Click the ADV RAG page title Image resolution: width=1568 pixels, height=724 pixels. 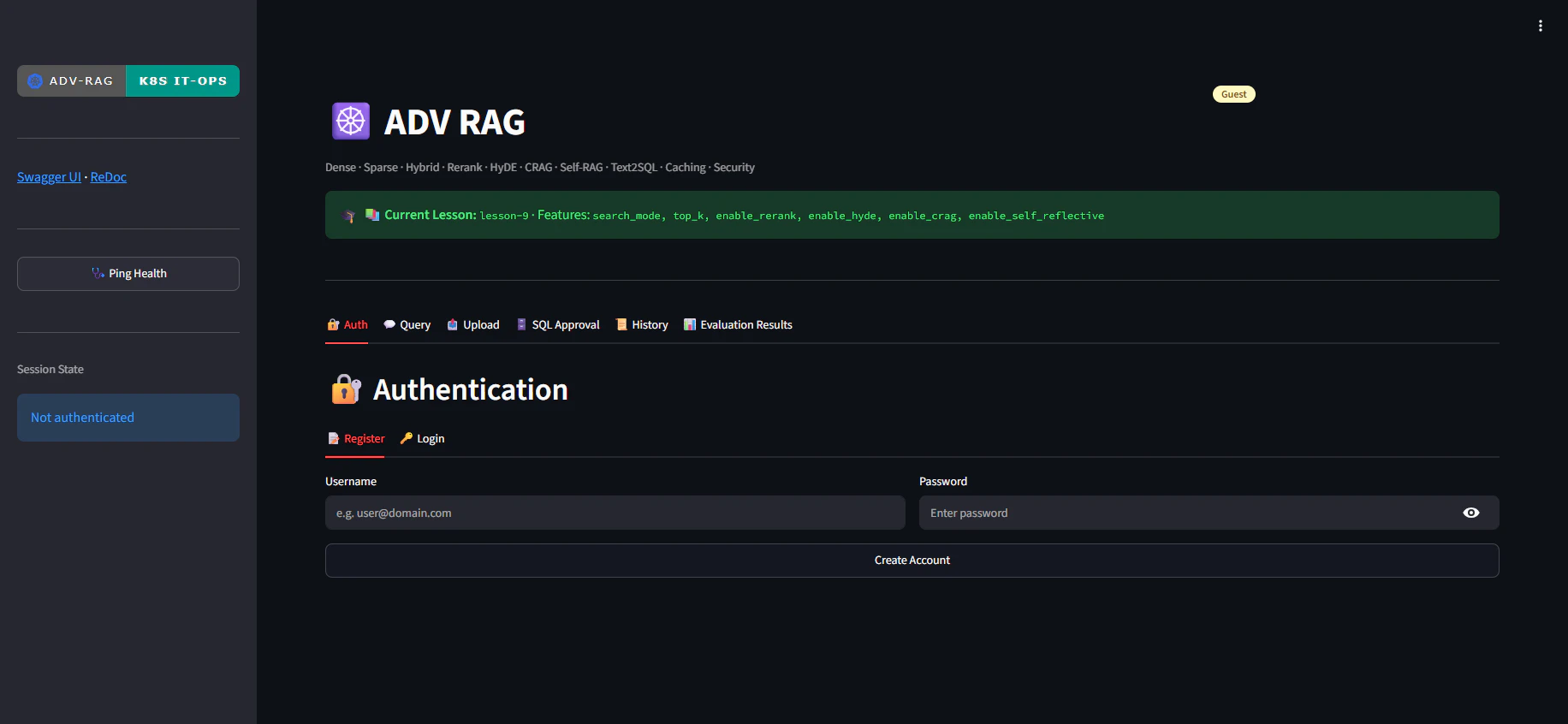pos(454,122)
